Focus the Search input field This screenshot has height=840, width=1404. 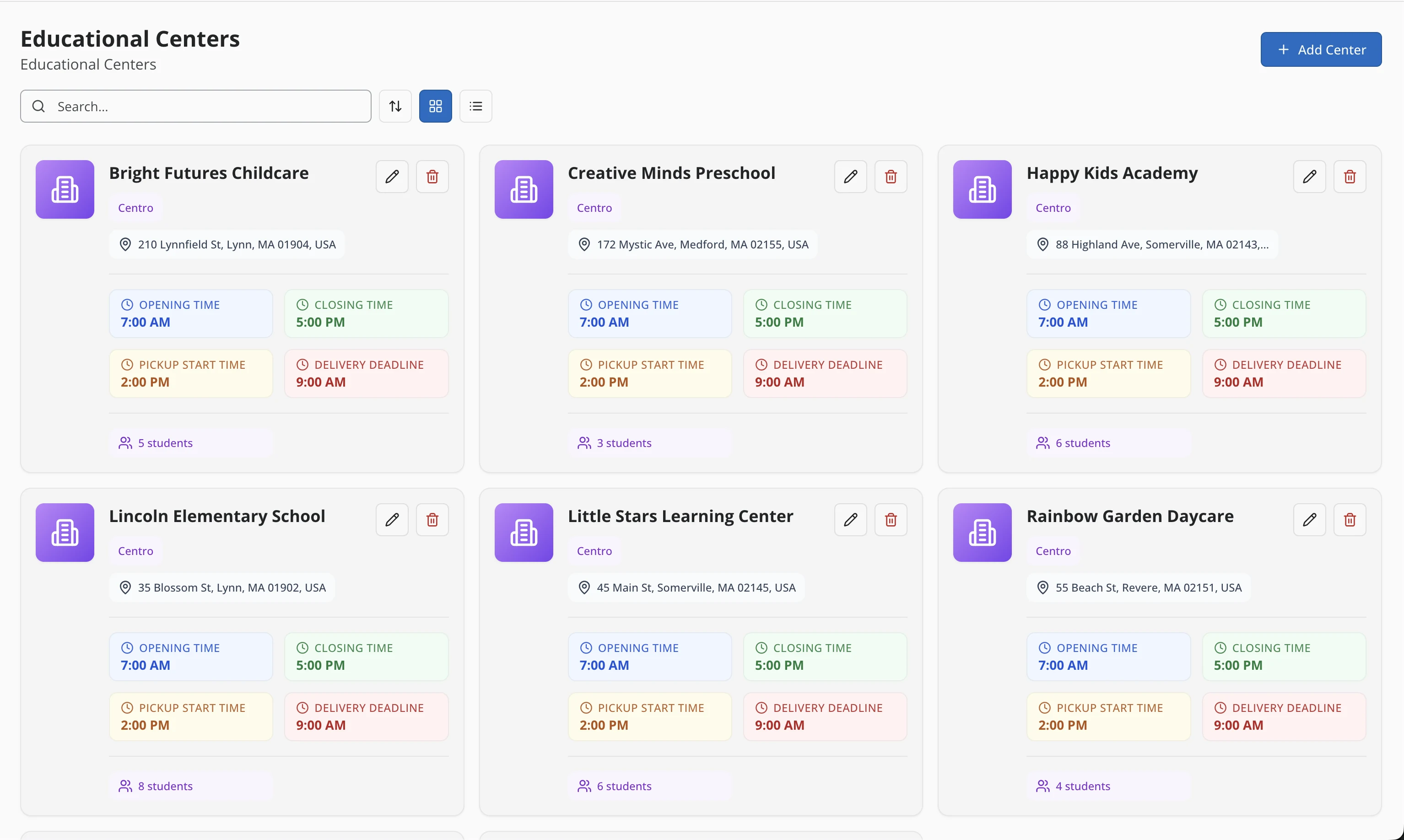[x=196, y=107]
